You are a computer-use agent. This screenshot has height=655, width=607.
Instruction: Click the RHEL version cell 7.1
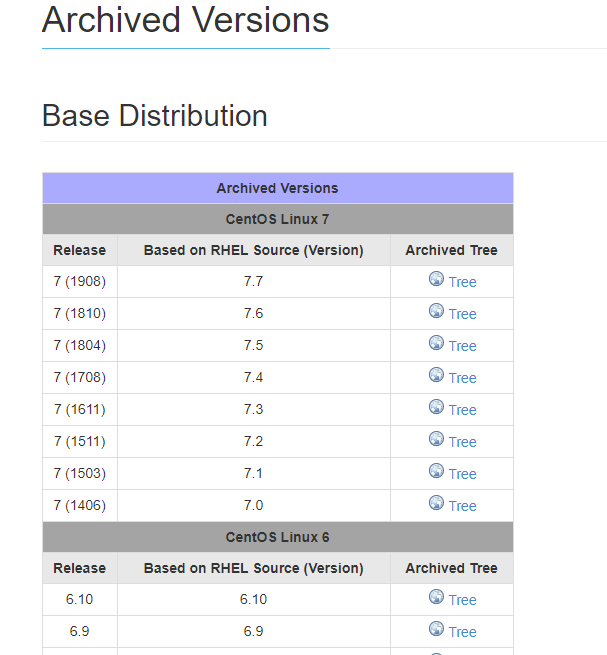click(254, 473)
